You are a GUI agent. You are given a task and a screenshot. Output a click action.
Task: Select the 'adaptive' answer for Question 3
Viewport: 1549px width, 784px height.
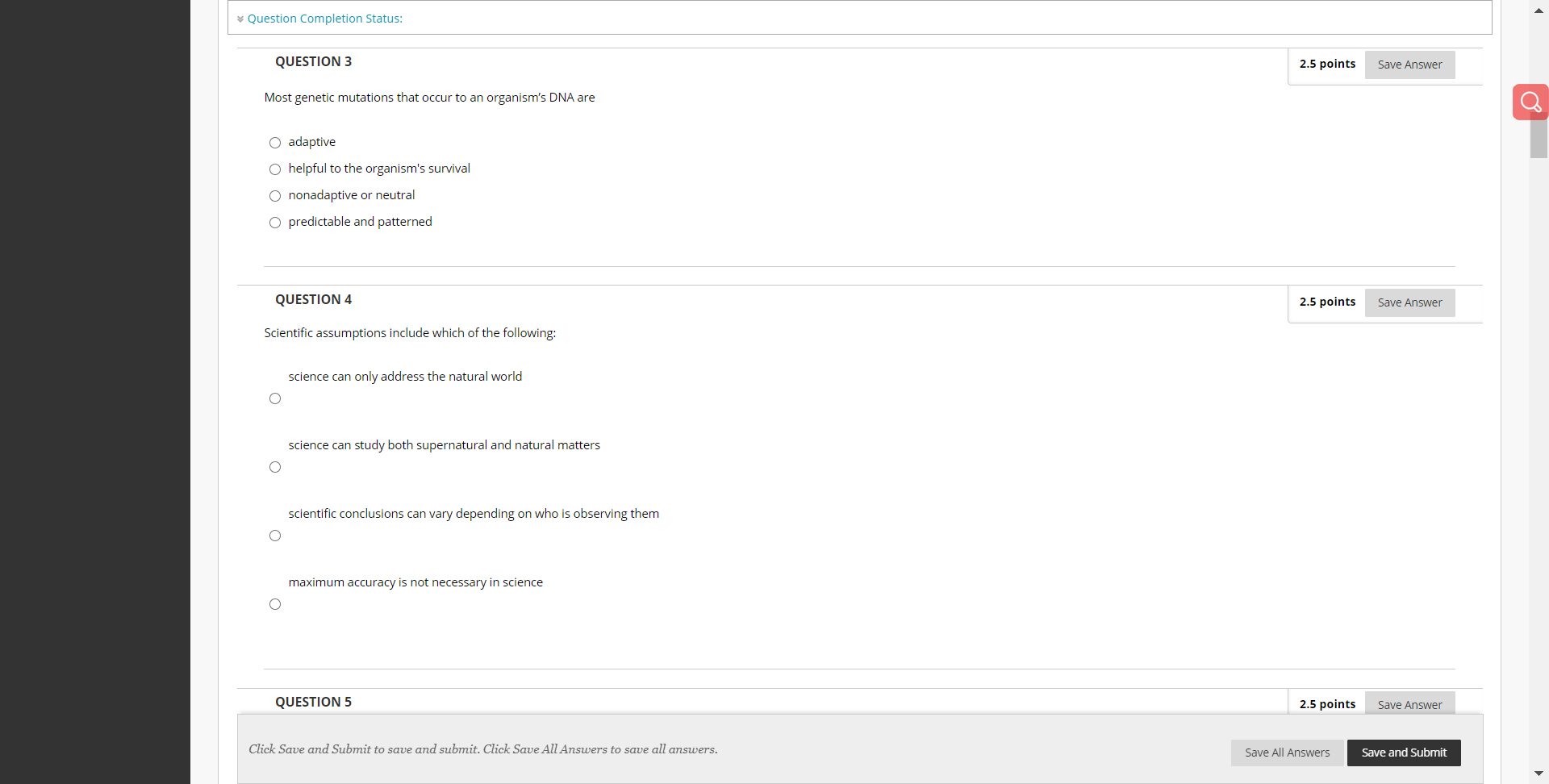pos(274,143)
